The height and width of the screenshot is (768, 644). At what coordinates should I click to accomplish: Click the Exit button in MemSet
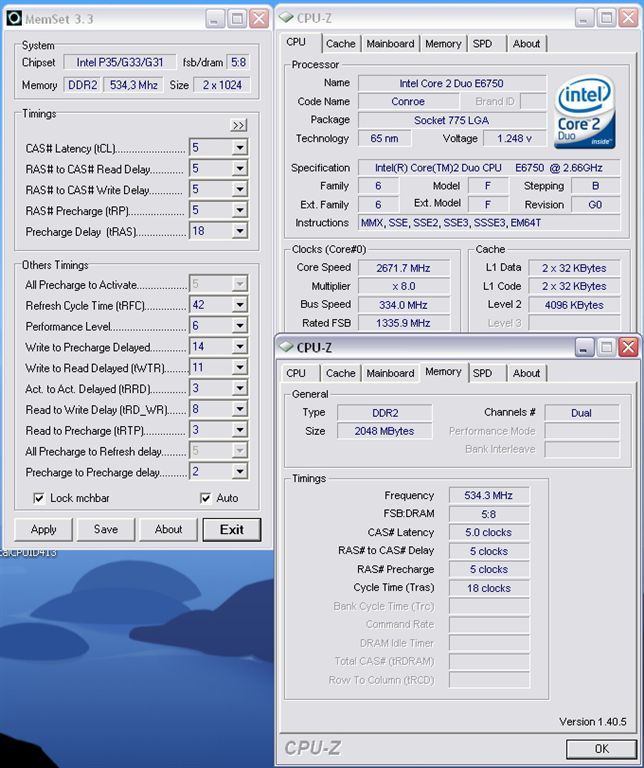[232, 529]
